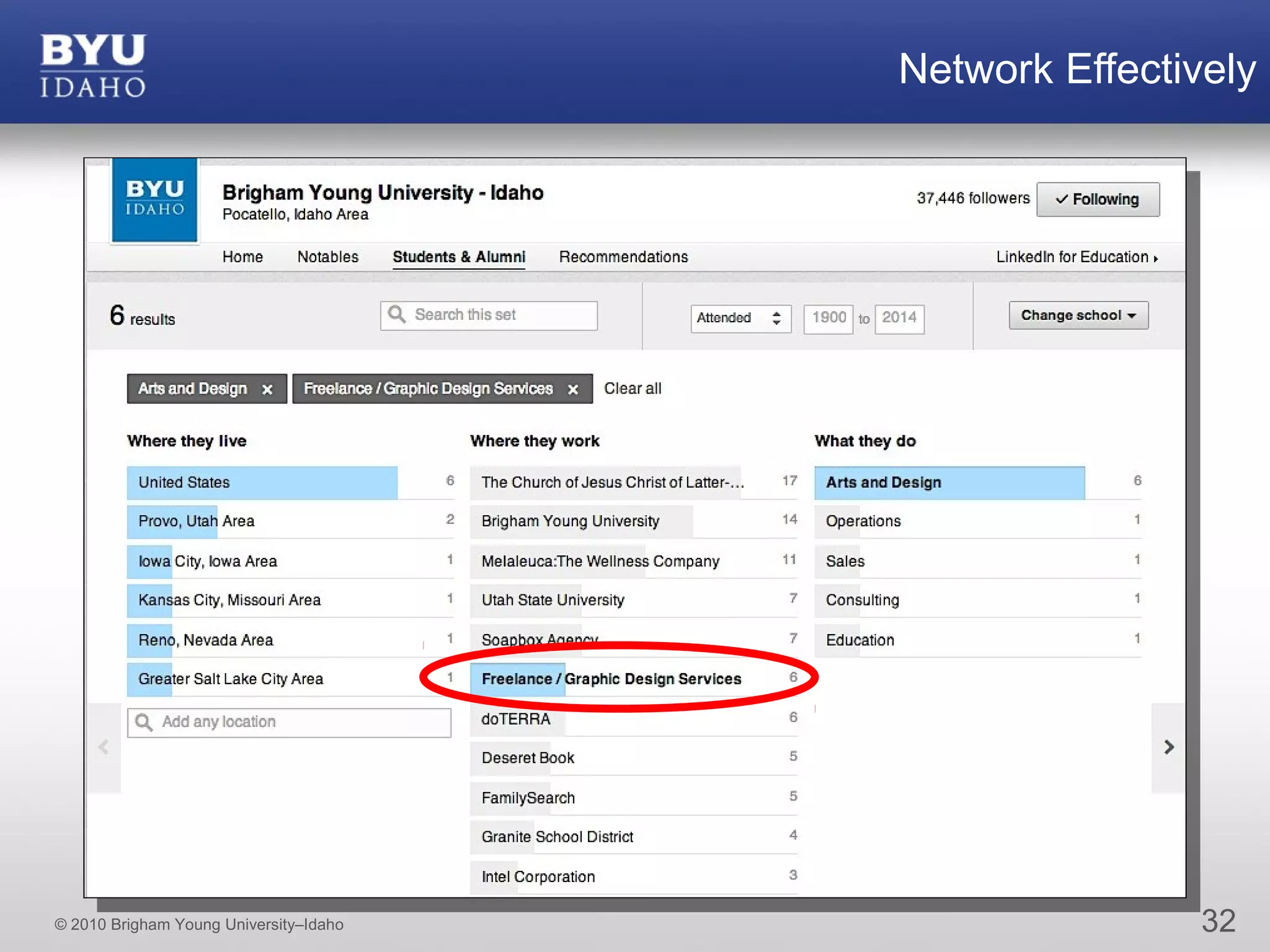Focus the Search this set field
This screenshot has height=952, width=1270.
[489, 315]
